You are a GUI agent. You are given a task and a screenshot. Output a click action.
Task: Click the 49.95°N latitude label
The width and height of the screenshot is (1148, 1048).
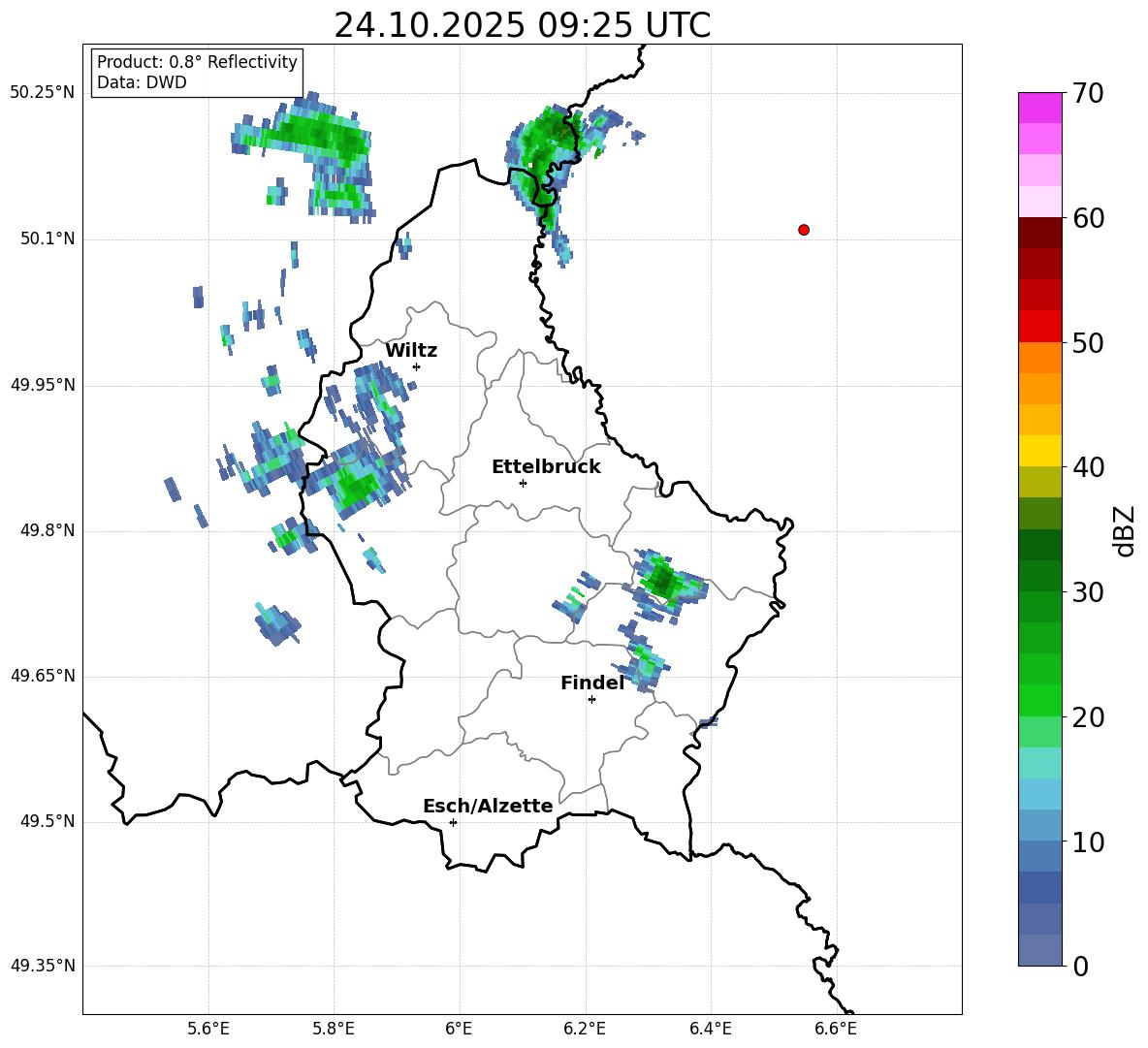click(43, 384)
